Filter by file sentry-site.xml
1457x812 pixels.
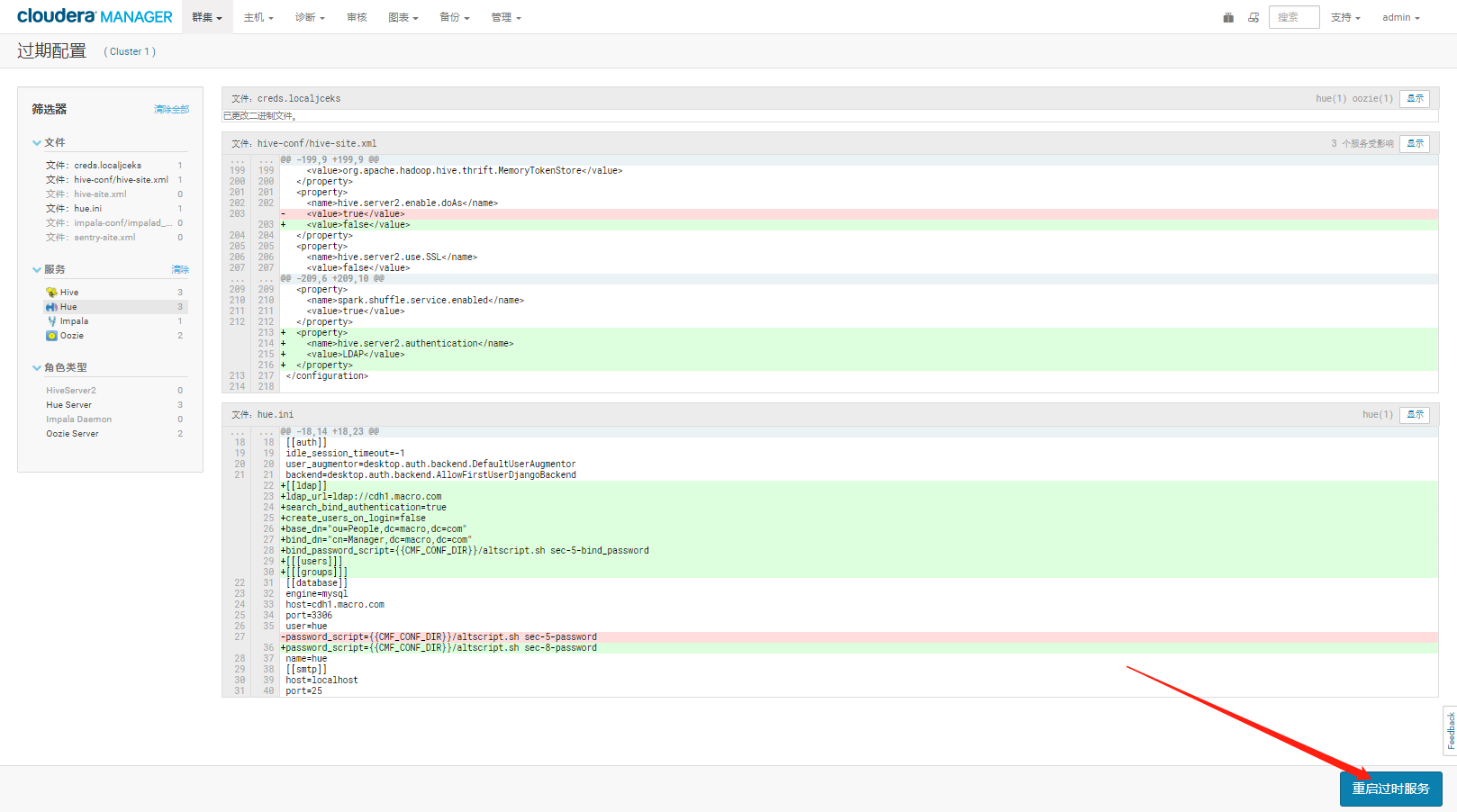point(91,238)
